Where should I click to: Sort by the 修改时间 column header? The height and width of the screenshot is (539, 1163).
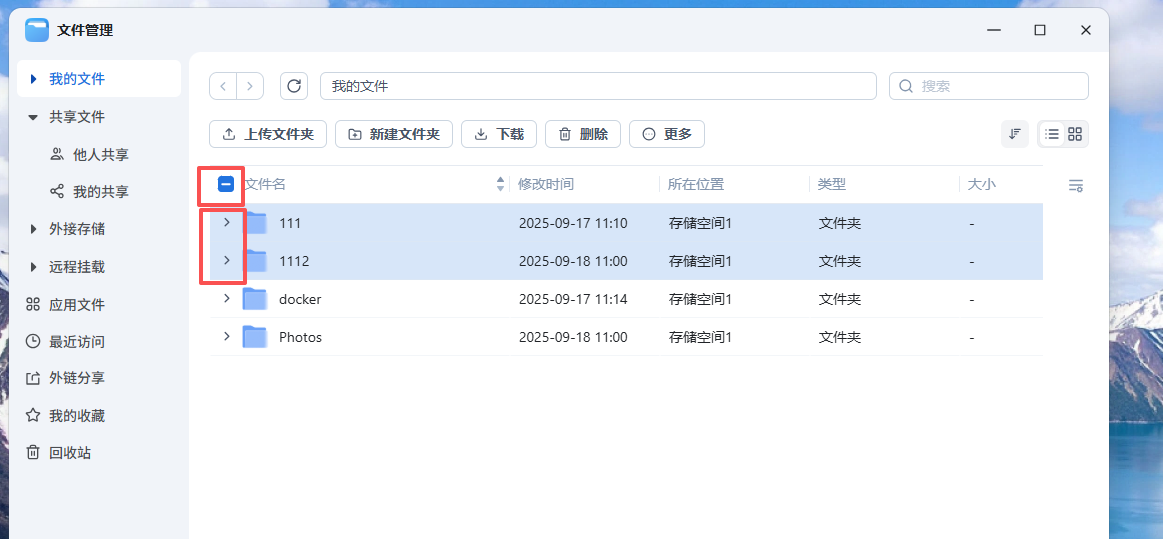coord(546,184)
